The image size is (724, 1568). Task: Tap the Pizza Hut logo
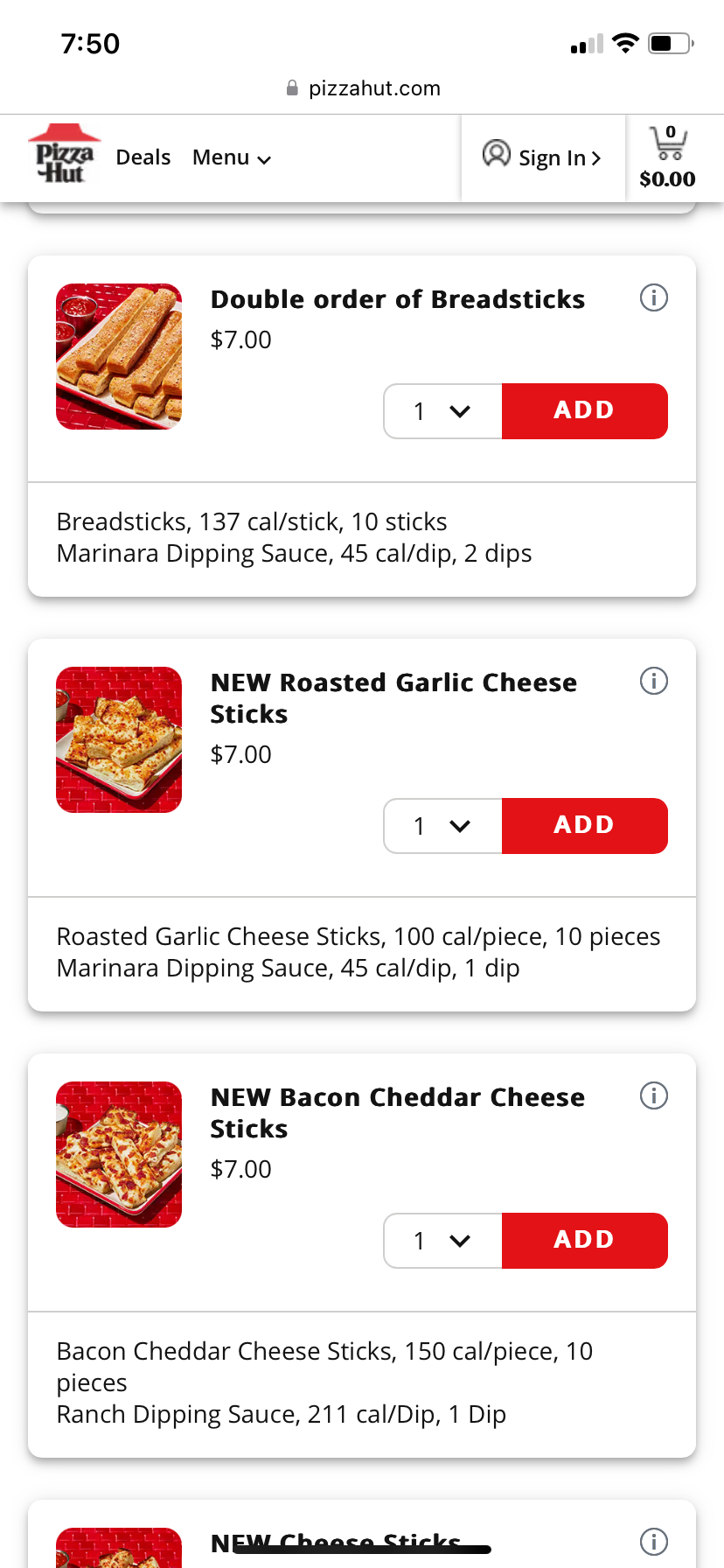[64, 155]
